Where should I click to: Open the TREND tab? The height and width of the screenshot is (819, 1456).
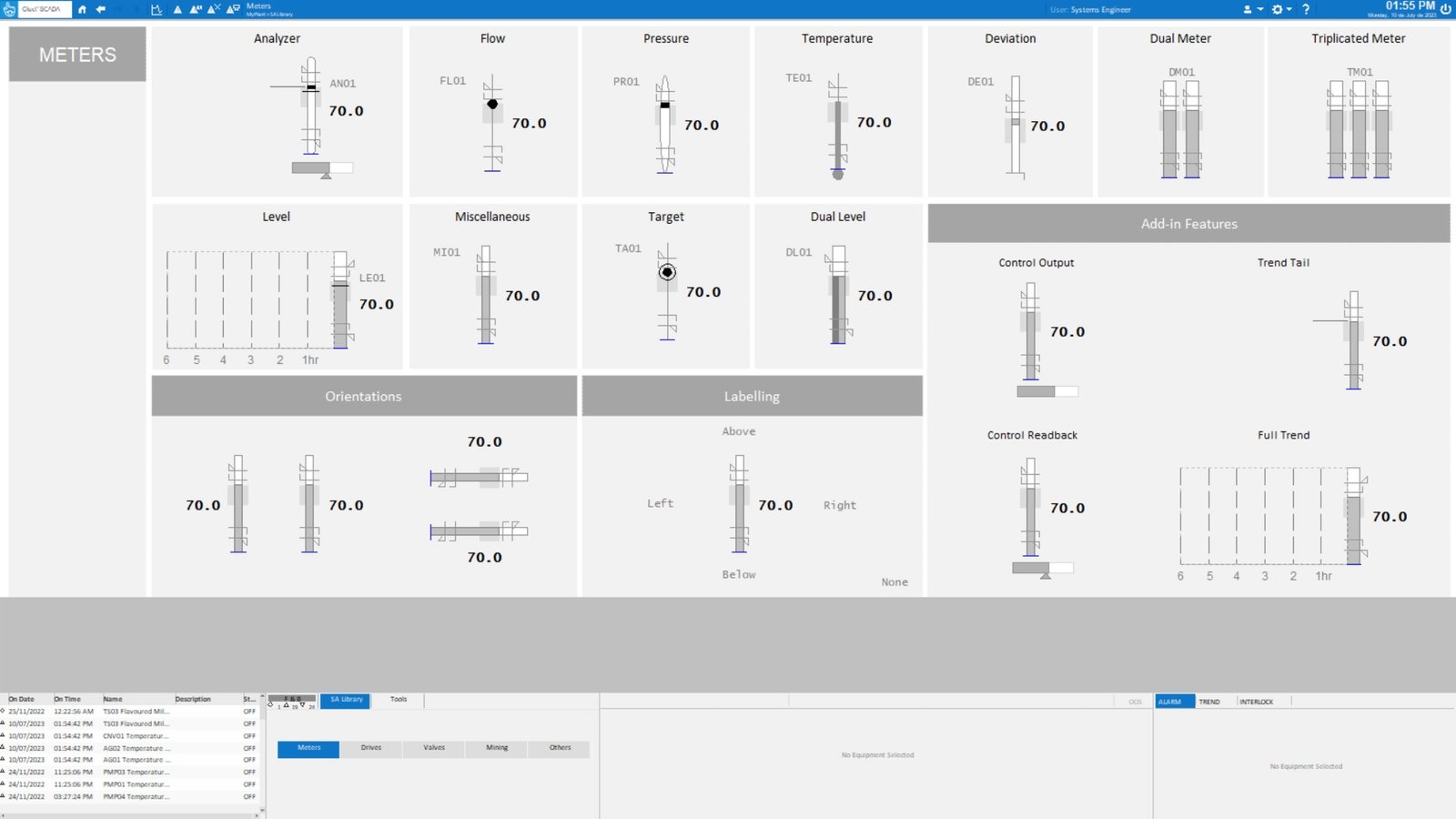(x=1209, y=702)
